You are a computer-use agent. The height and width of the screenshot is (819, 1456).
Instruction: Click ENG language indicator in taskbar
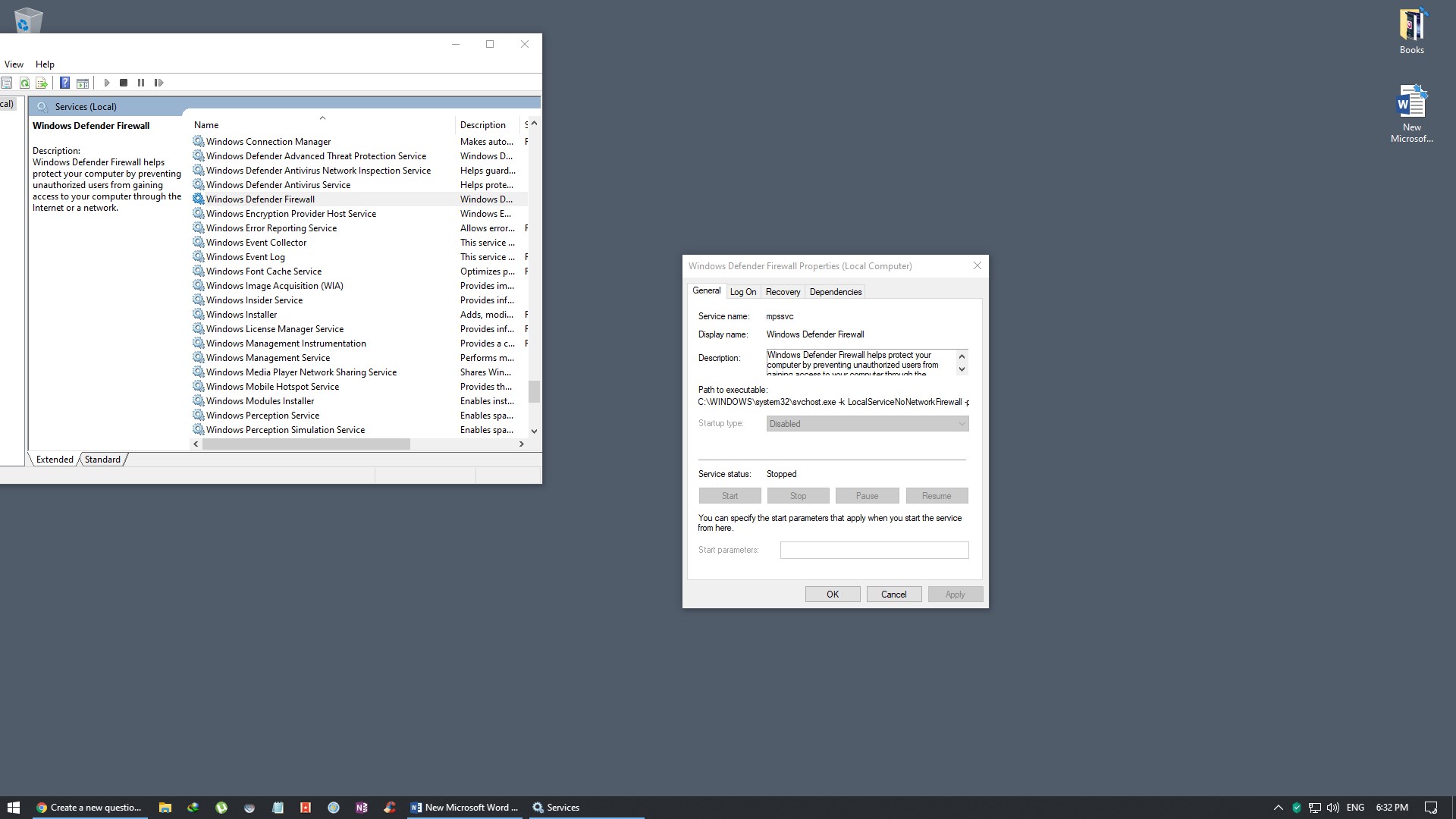1355,808
